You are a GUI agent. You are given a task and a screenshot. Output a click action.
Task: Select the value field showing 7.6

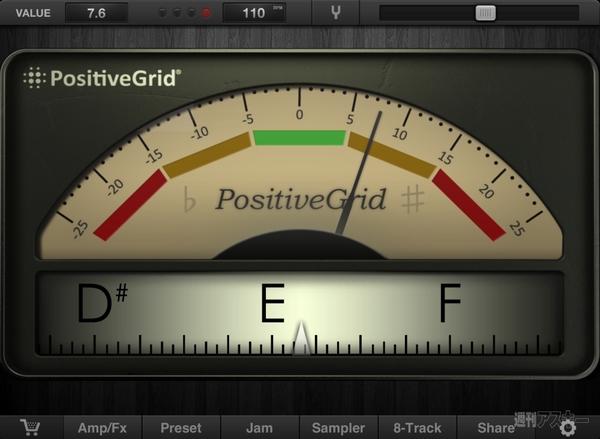[x=96, y=13]
